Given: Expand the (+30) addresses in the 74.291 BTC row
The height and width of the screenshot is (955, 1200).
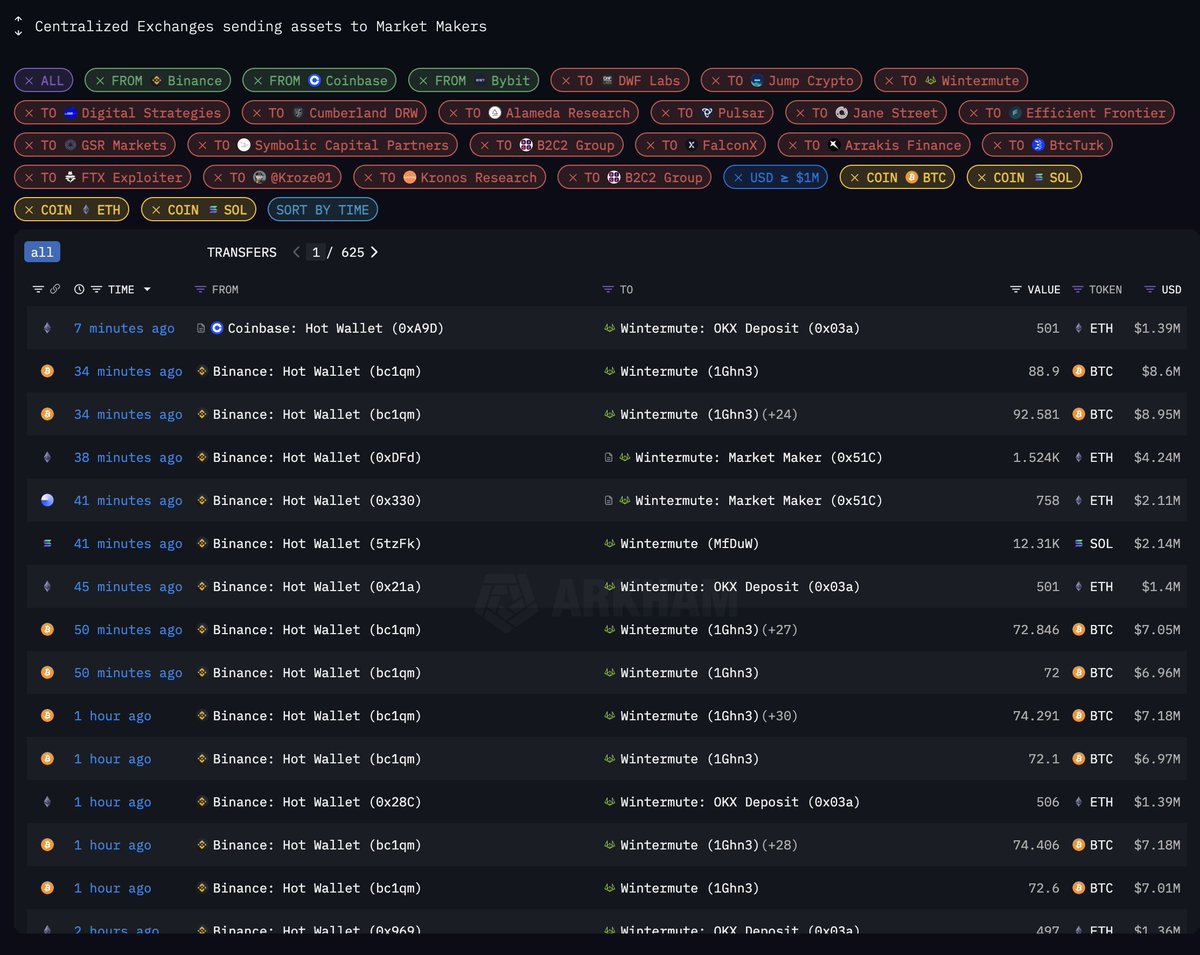Looking at the screenshot, I should click(x=780, y=715).
